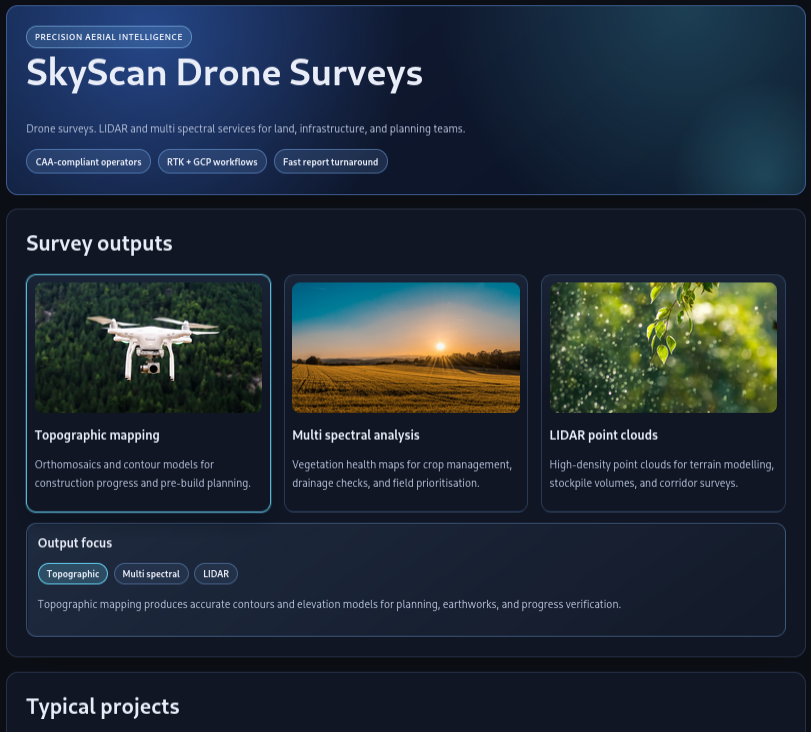Select the Topographic output focus pill
This screenshot has width=811, height=732.
[x=72, y=573]
